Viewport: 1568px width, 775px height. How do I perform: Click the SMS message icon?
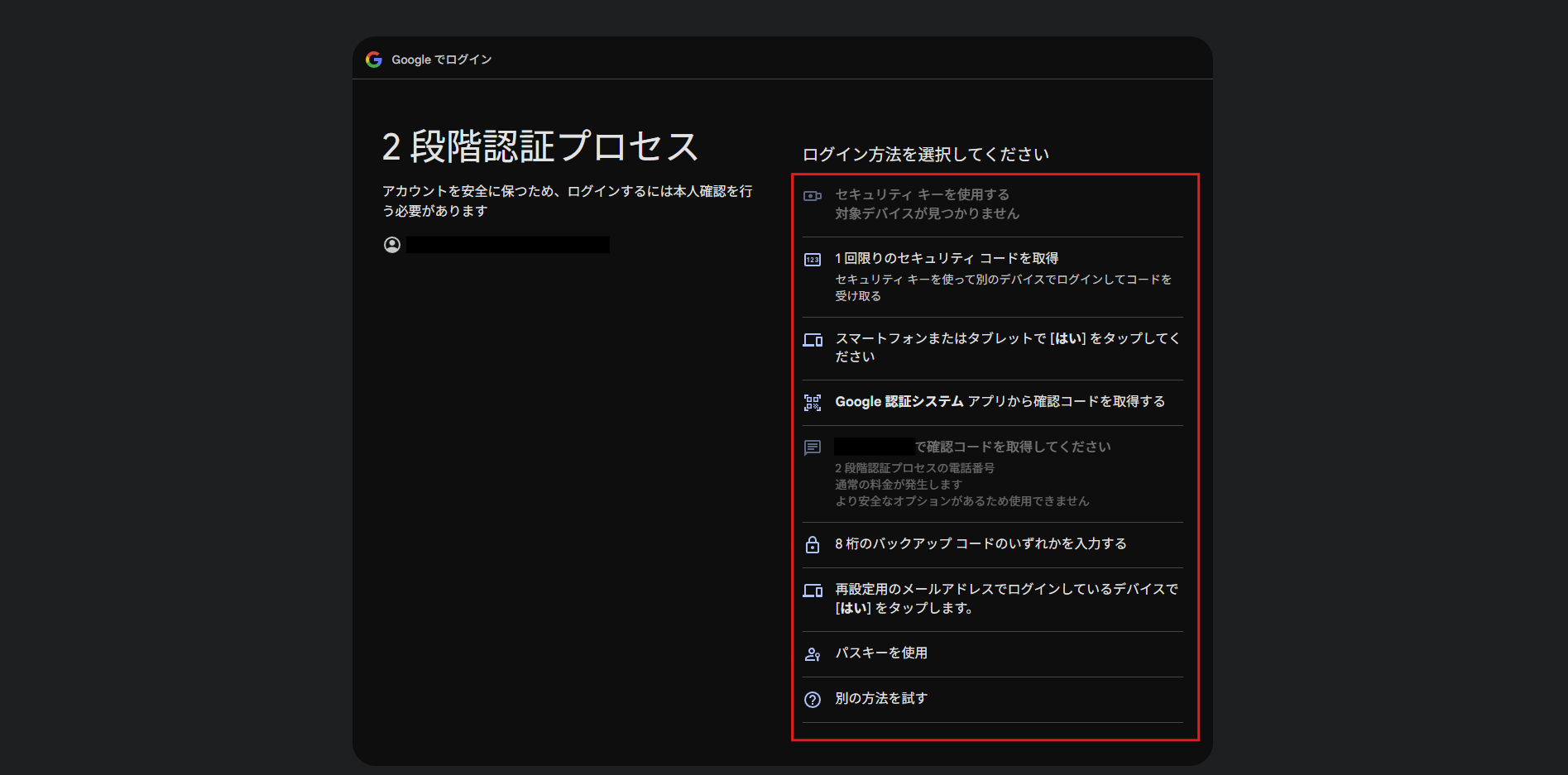pyautogui.click(x=813, y=447)
